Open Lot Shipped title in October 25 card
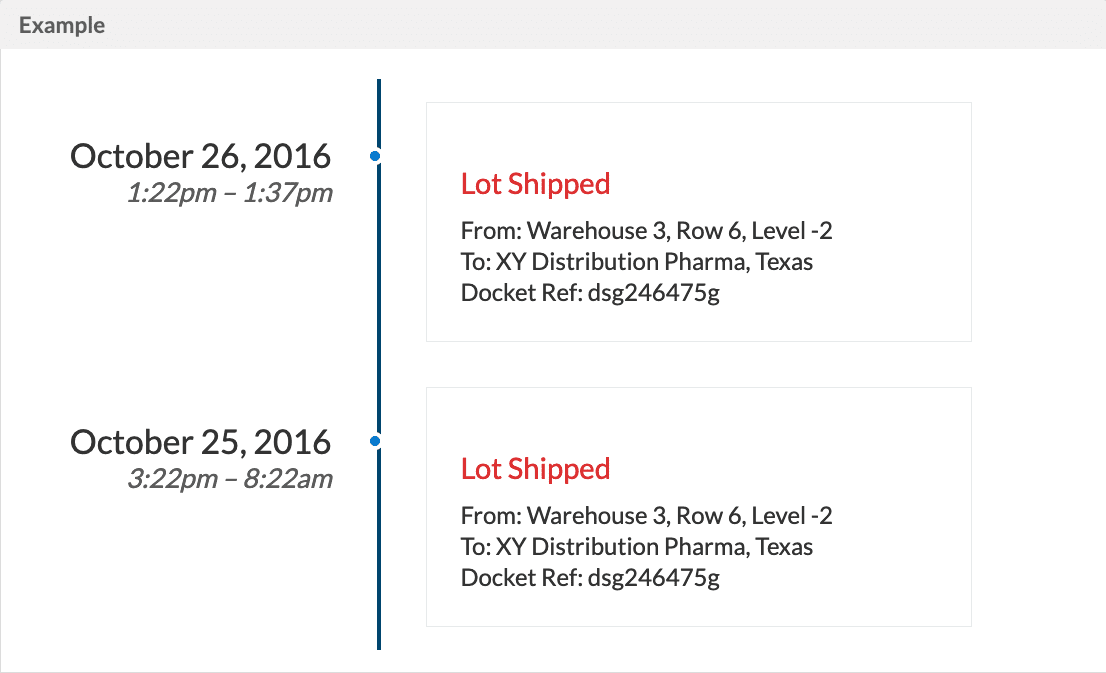The width and height of the screenshot is (1106, 673). pyautogui.click(x=535, y=469)
